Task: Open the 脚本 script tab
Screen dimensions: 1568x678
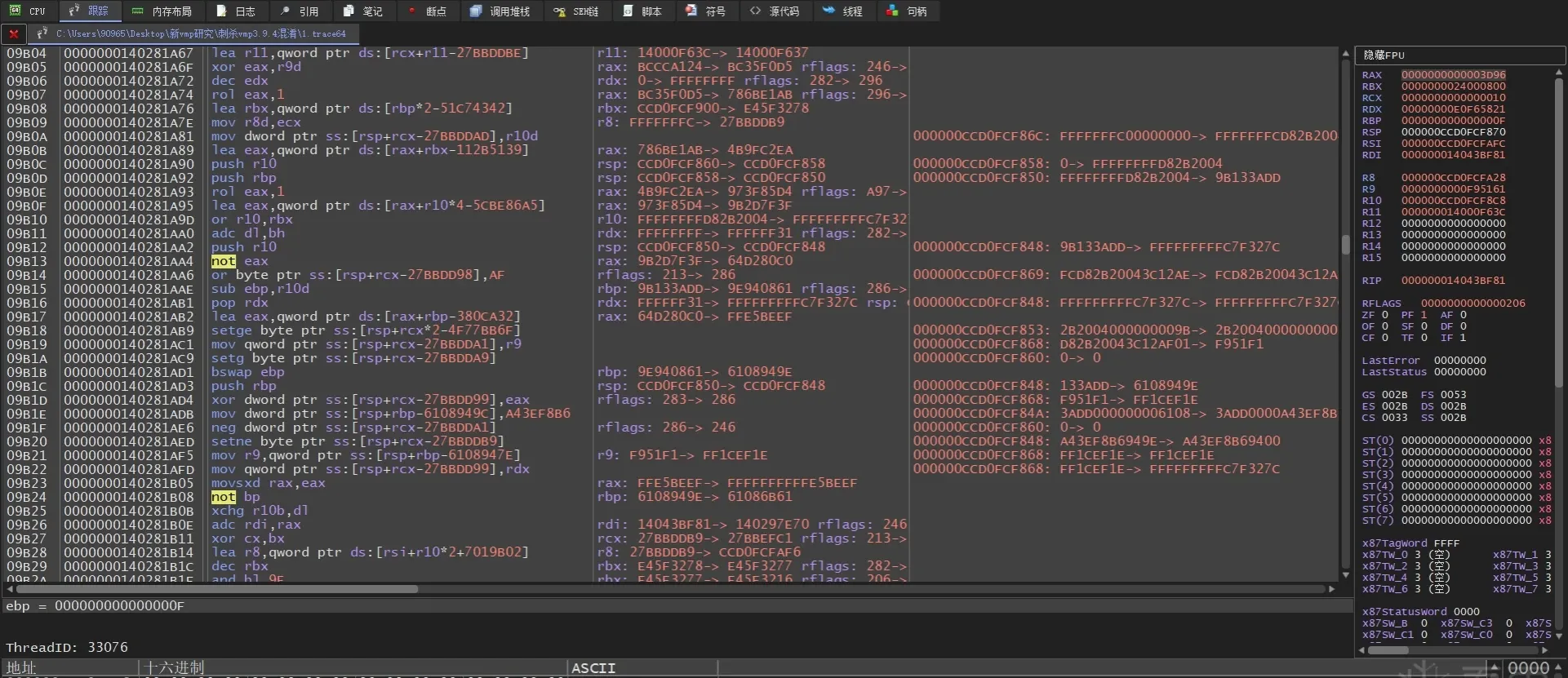Action: pyautogui.click(x=642, y=11)
